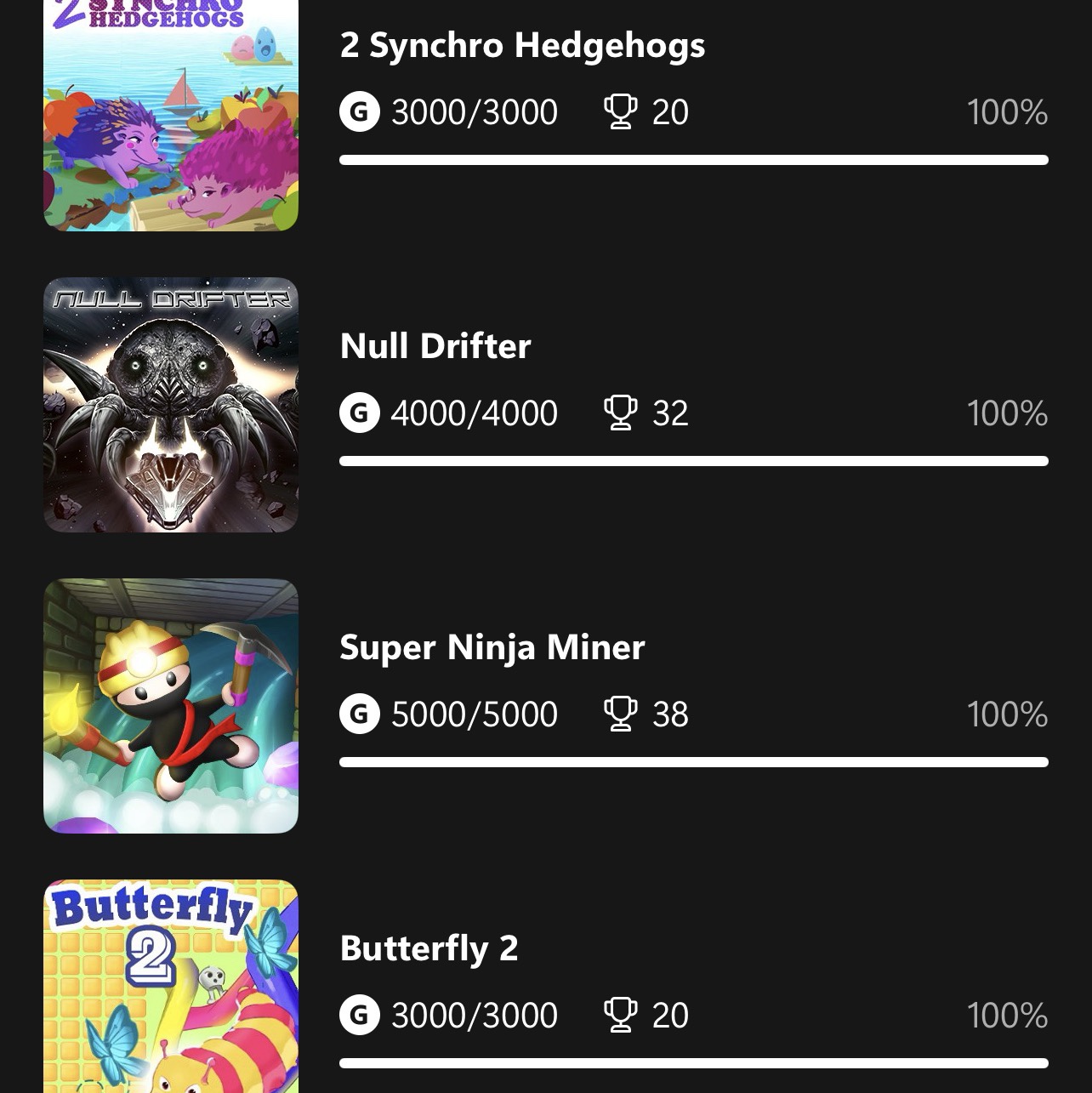1092x1093 pixels.
Task: Click the 5000/5000 gamerscore text
Action: [475, 714]
